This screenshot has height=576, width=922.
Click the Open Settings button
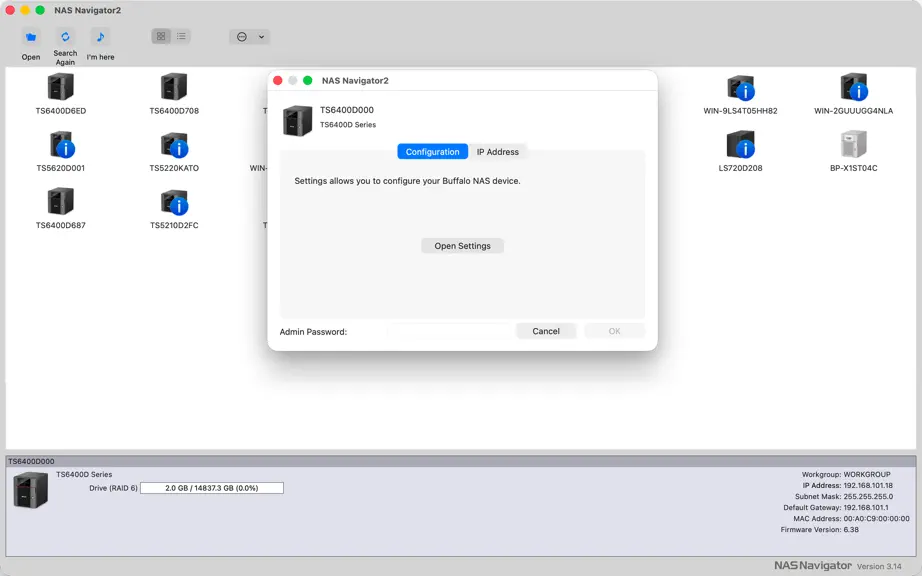(x=462, y=246)
